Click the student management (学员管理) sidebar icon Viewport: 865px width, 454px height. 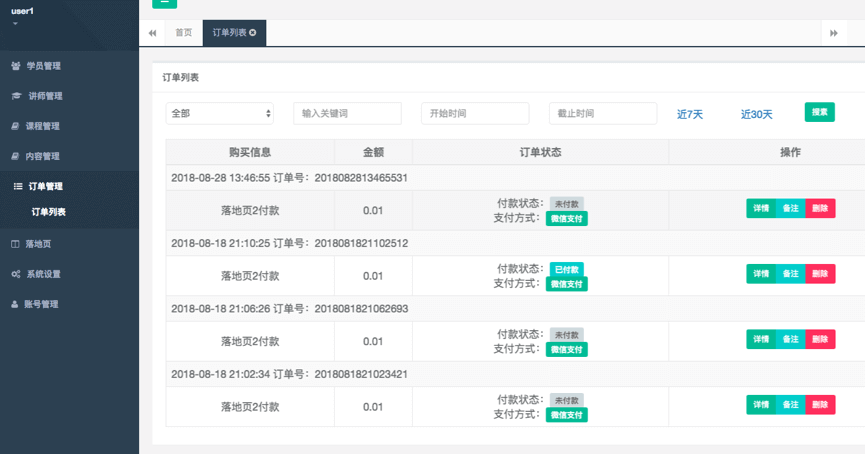pyautogui.click(x=15, y=66)
